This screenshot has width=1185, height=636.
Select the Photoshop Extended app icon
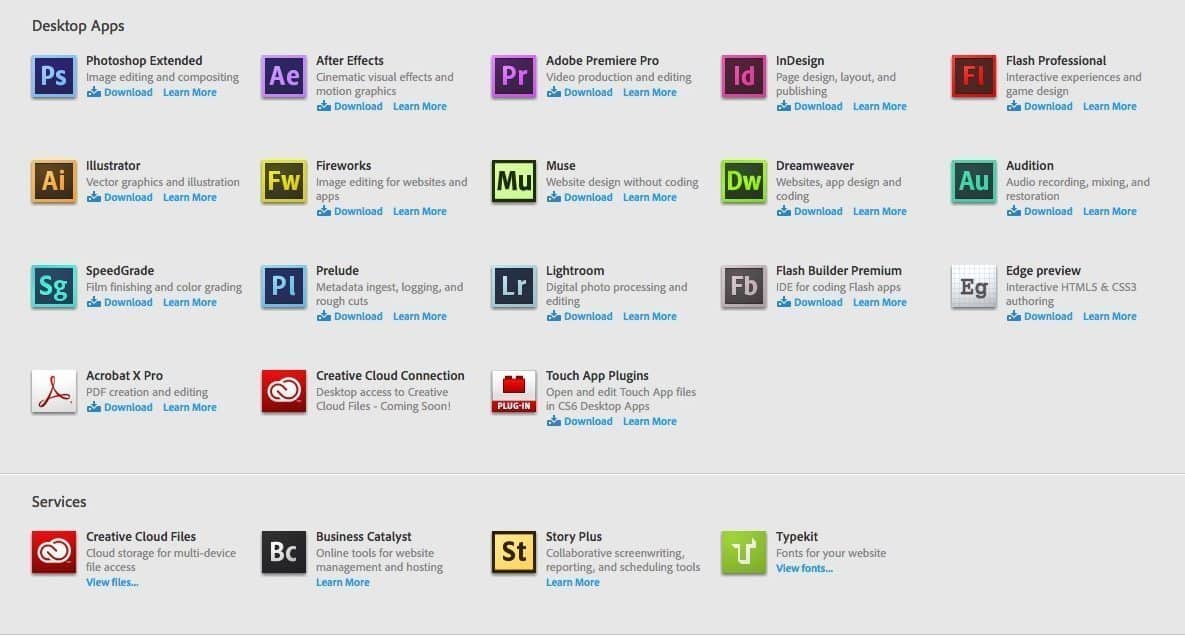[53, 76]
